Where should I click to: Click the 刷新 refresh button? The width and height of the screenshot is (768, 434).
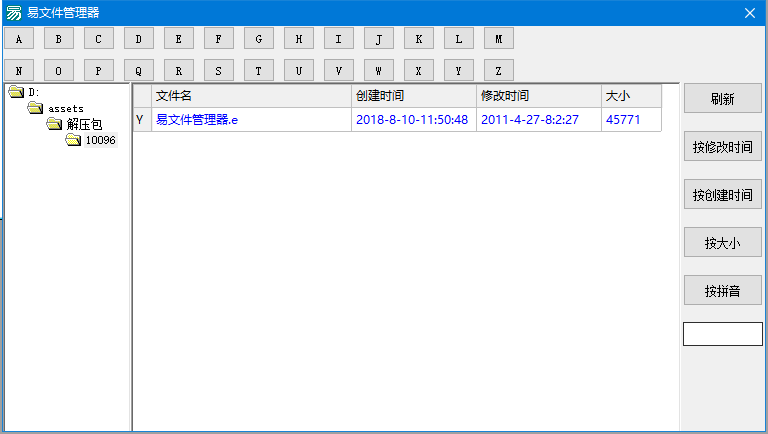(722, 98)
